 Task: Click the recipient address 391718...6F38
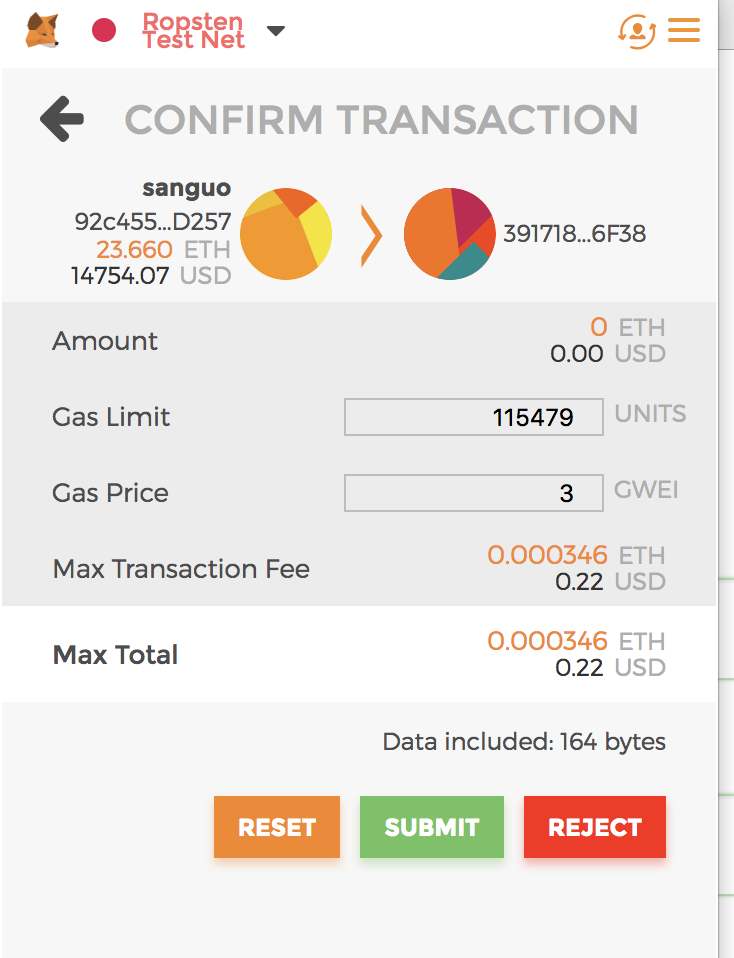tap(574, 234)
